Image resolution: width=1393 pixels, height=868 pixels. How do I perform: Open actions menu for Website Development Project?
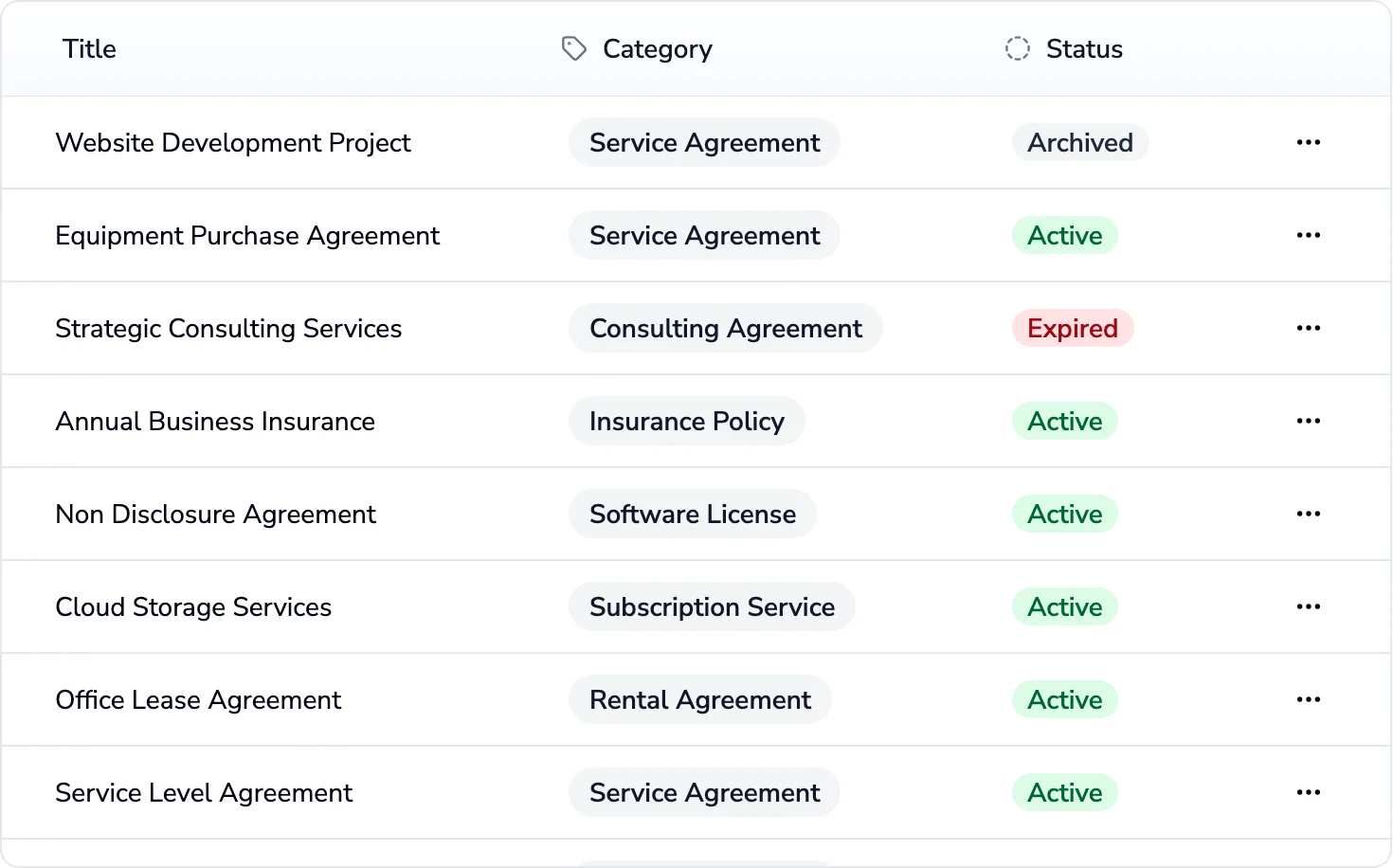tap(1308, 142)
